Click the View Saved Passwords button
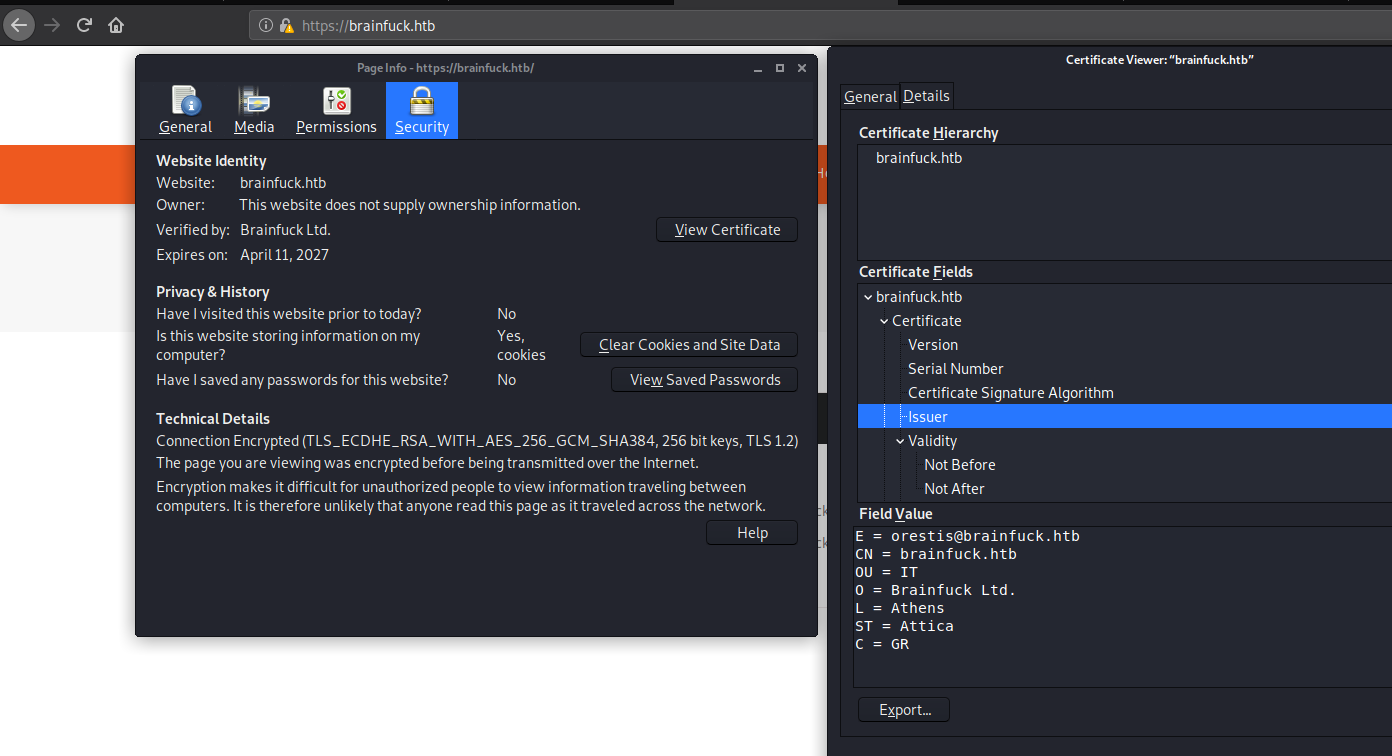This screenshot has width=1392, height=756. click(704, 380)
